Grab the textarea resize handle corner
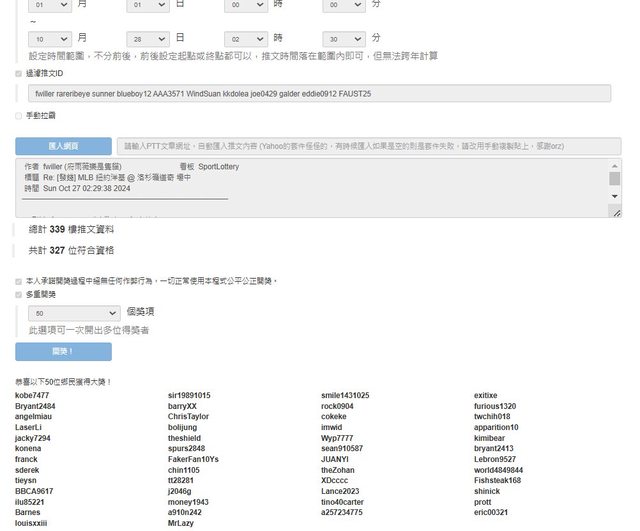This screenshot has width=640, height=531. [616, 212]
